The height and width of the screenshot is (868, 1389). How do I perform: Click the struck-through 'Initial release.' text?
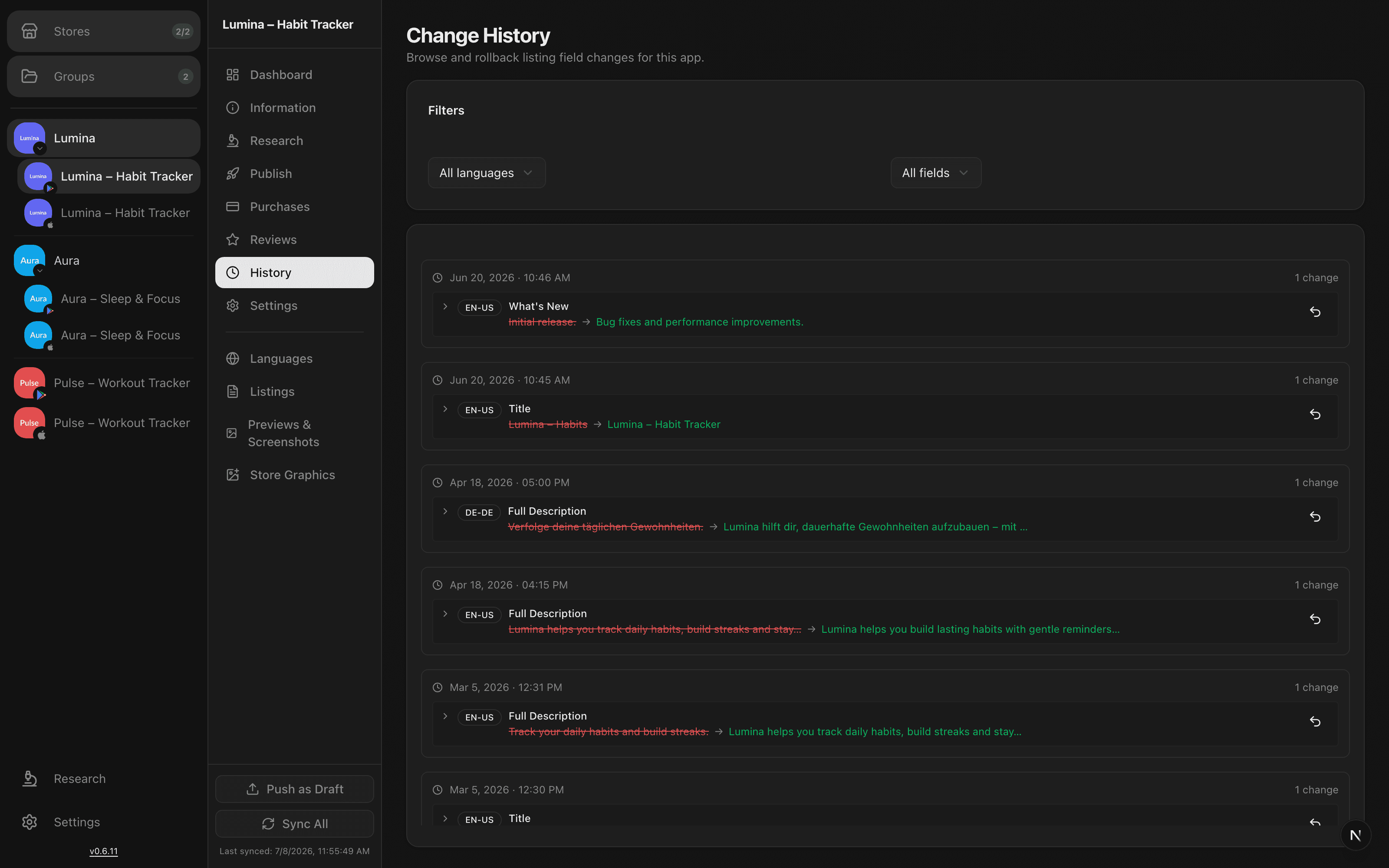(542, 322)
